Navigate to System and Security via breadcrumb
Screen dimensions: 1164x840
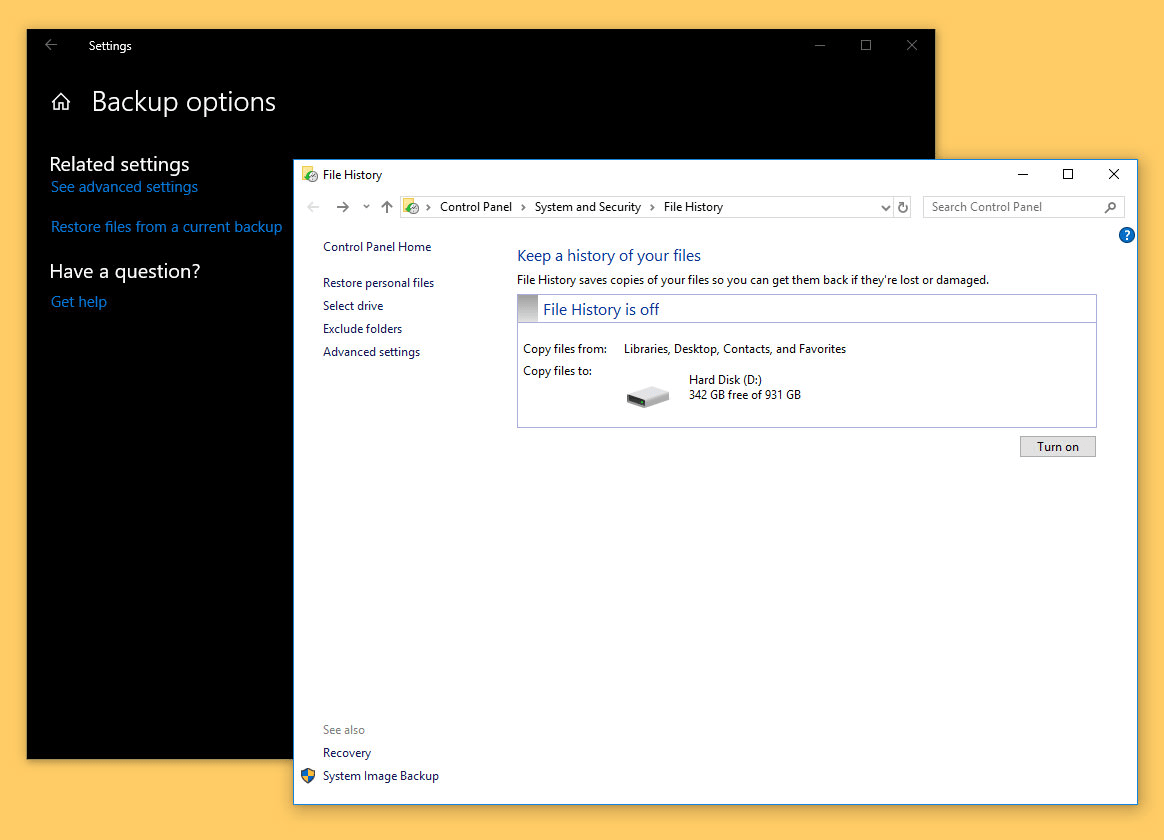(588, 206)
